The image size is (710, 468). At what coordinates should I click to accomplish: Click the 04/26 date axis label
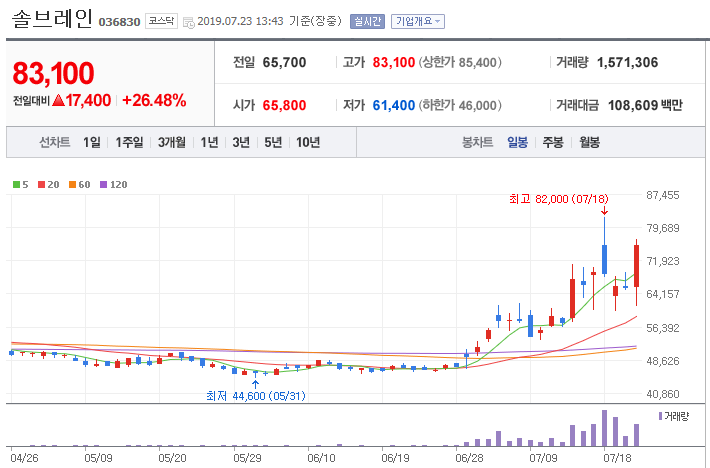pyautogui.click(x=24, y=458)
